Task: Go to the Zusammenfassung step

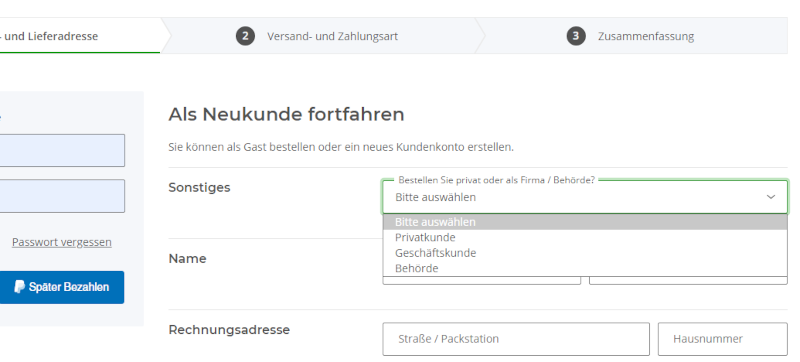Action: (x=646, y=36)
